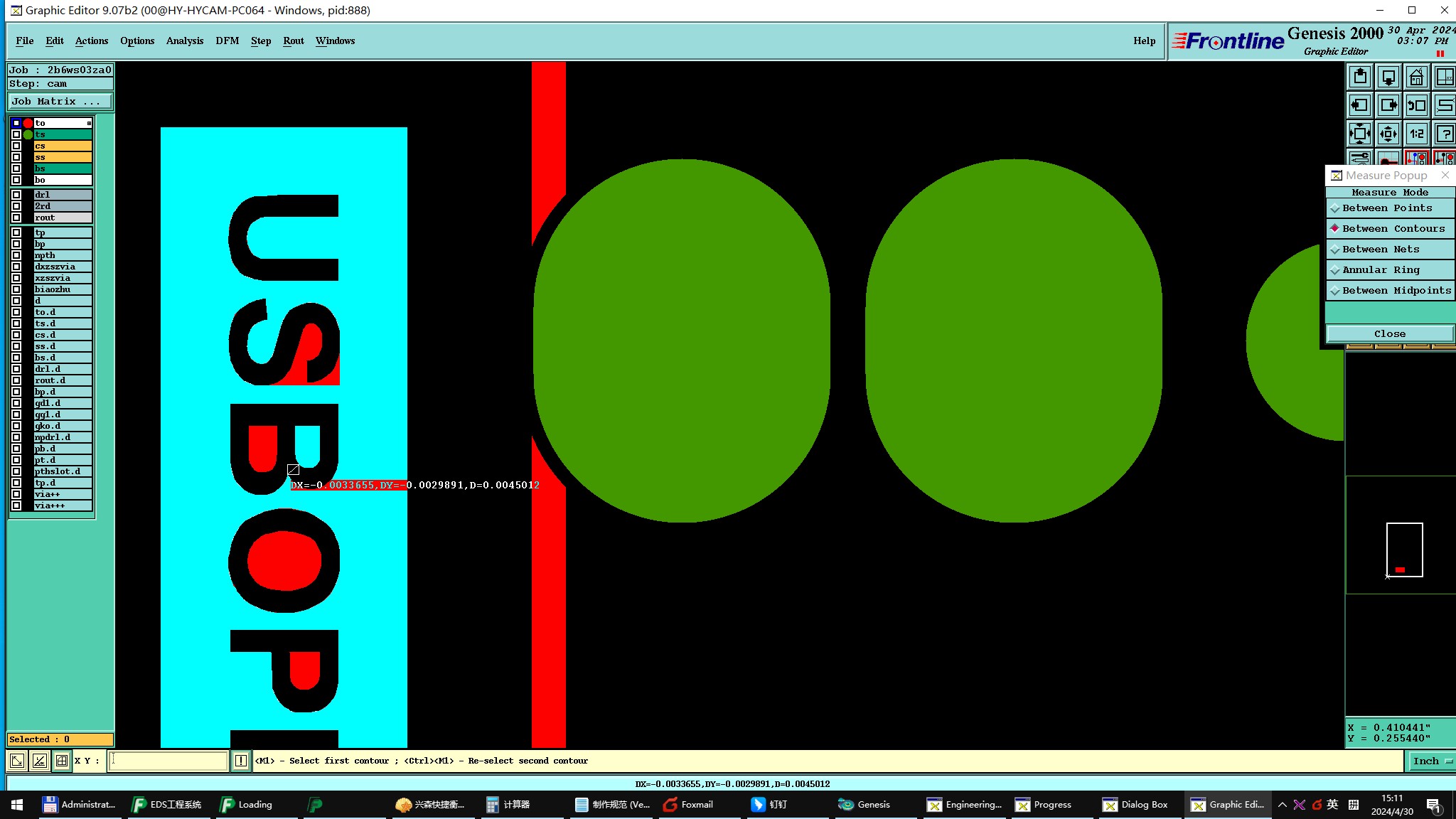
Task: Click the Help menu button
Action: (1144, 41)
